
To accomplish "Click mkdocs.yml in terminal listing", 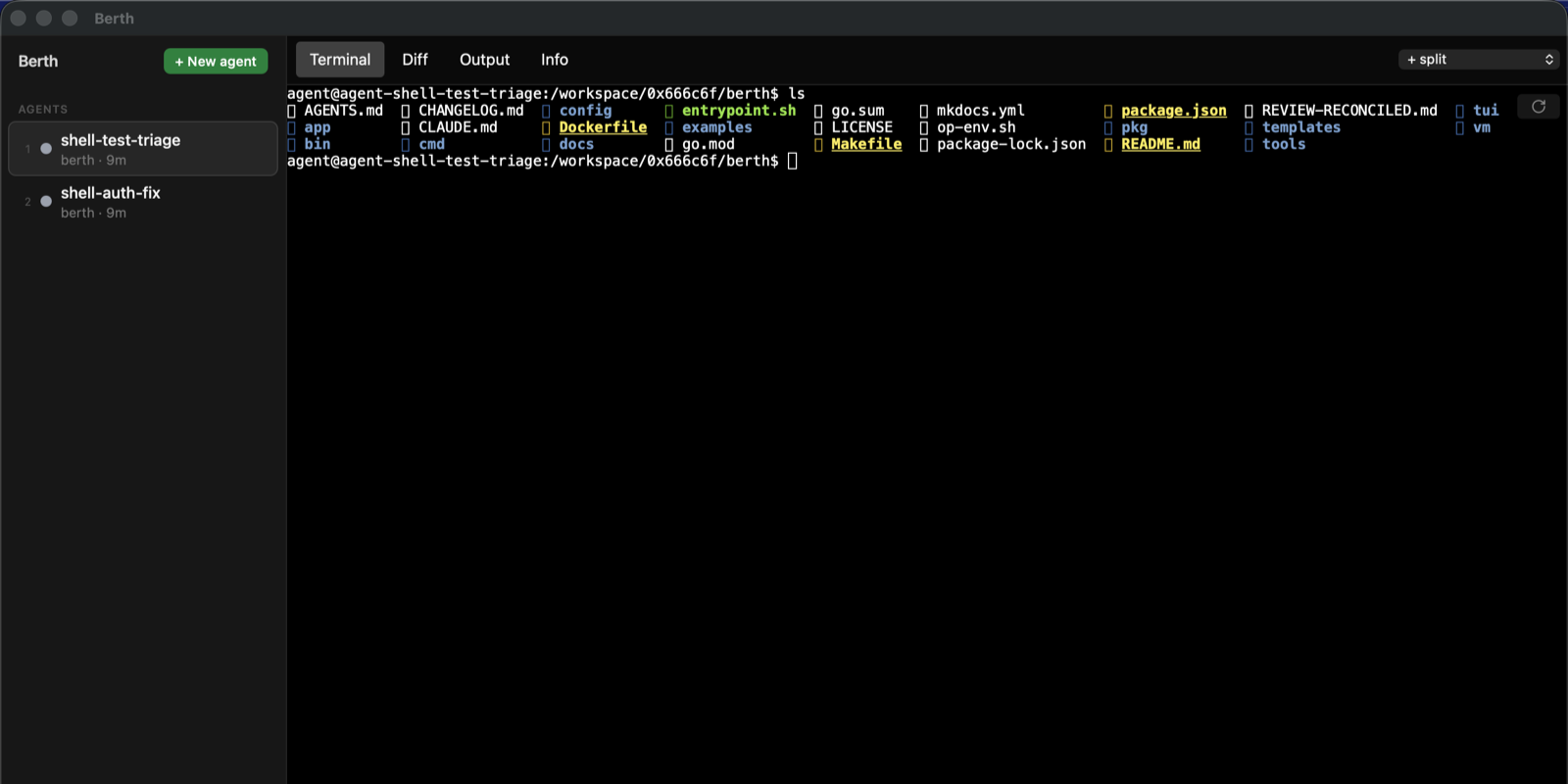I will point(981,111).
